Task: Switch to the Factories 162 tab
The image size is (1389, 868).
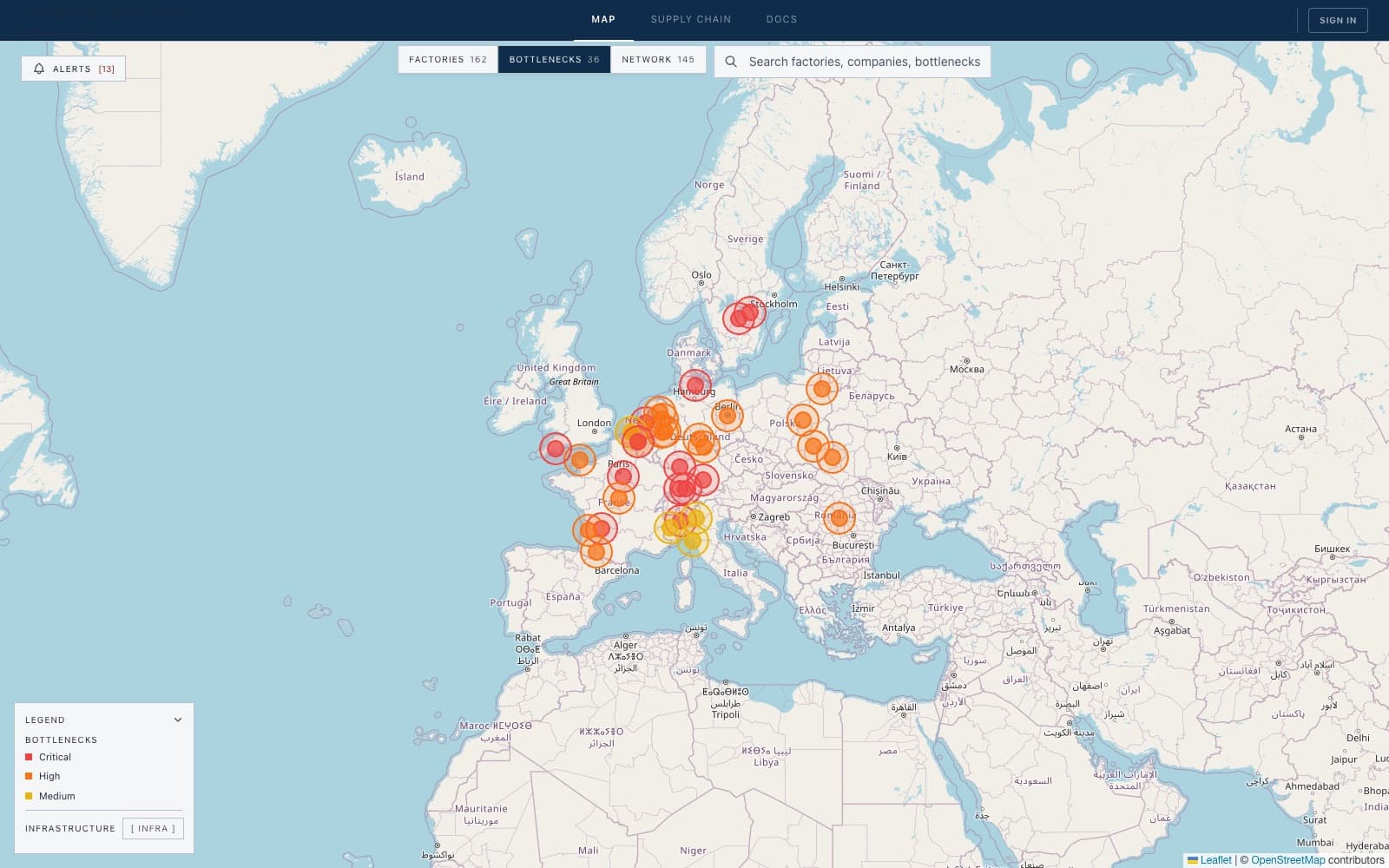Action: coord(448,59)
